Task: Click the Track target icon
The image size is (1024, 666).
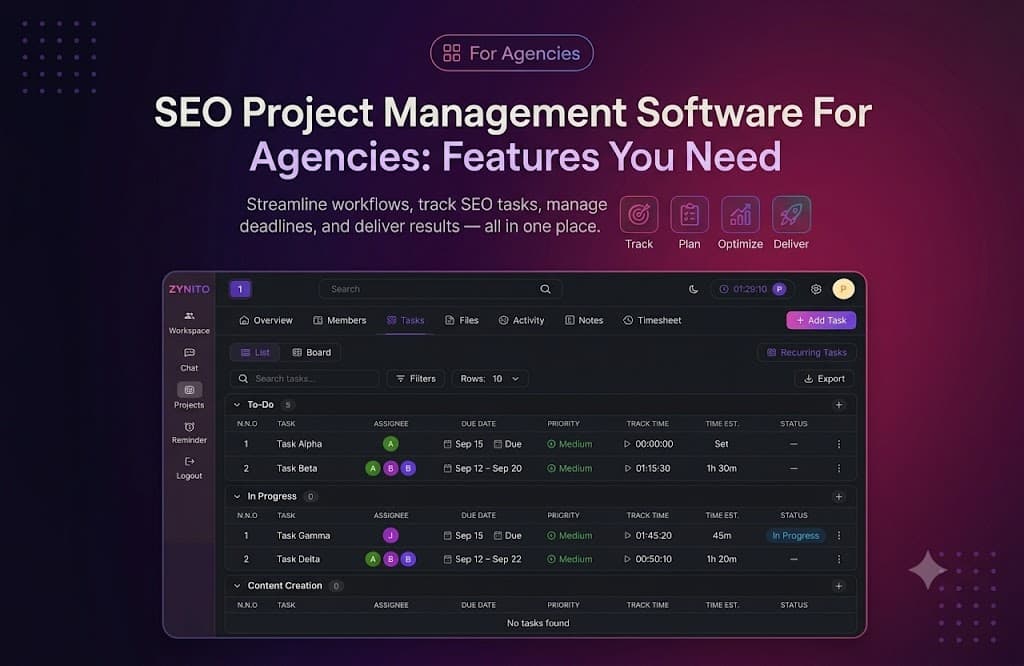Action: [x=638, y=214]
